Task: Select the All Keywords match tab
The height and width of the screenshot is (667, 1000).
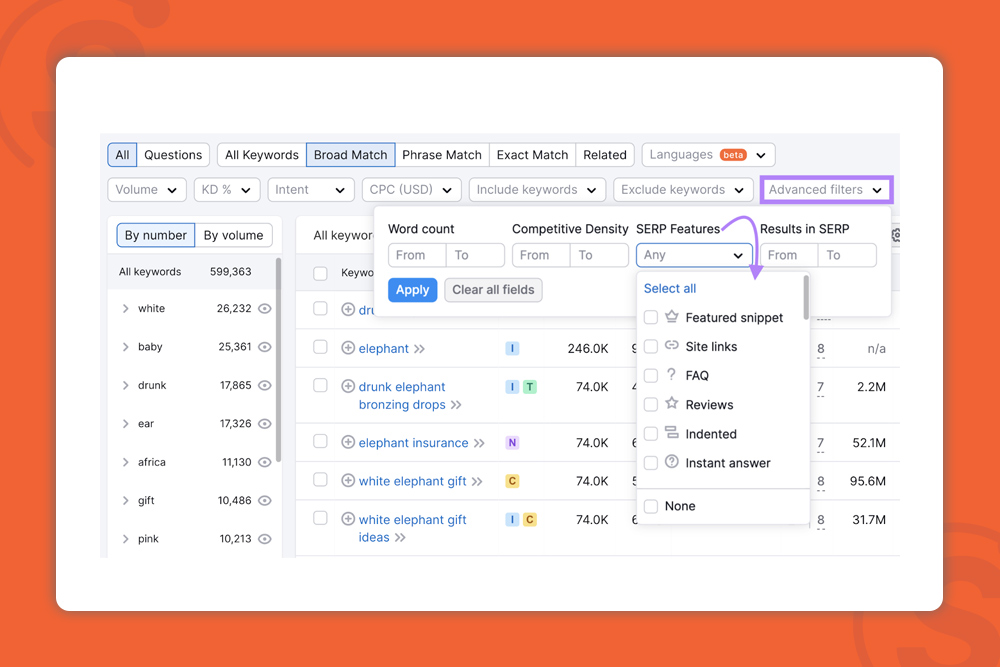Action: tap(261, 155)
